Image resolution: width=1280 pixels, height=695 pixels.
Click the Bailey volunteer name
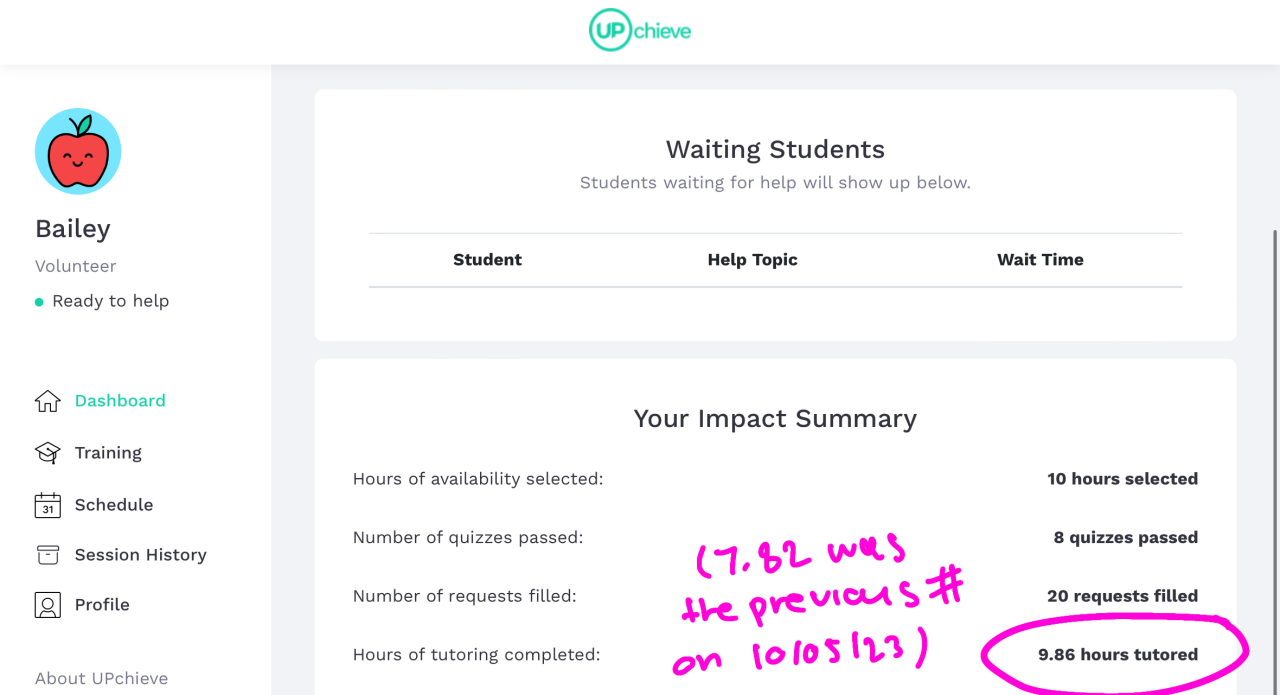click(73, 229)
